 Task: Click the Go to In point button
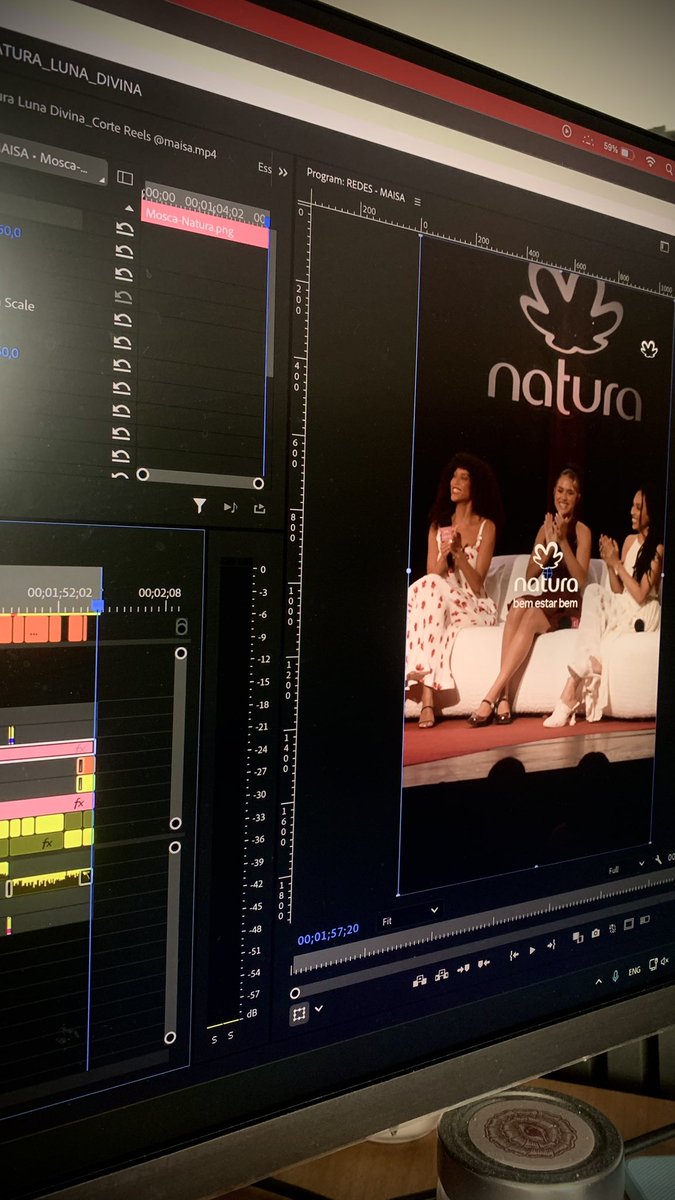(514, 955)
